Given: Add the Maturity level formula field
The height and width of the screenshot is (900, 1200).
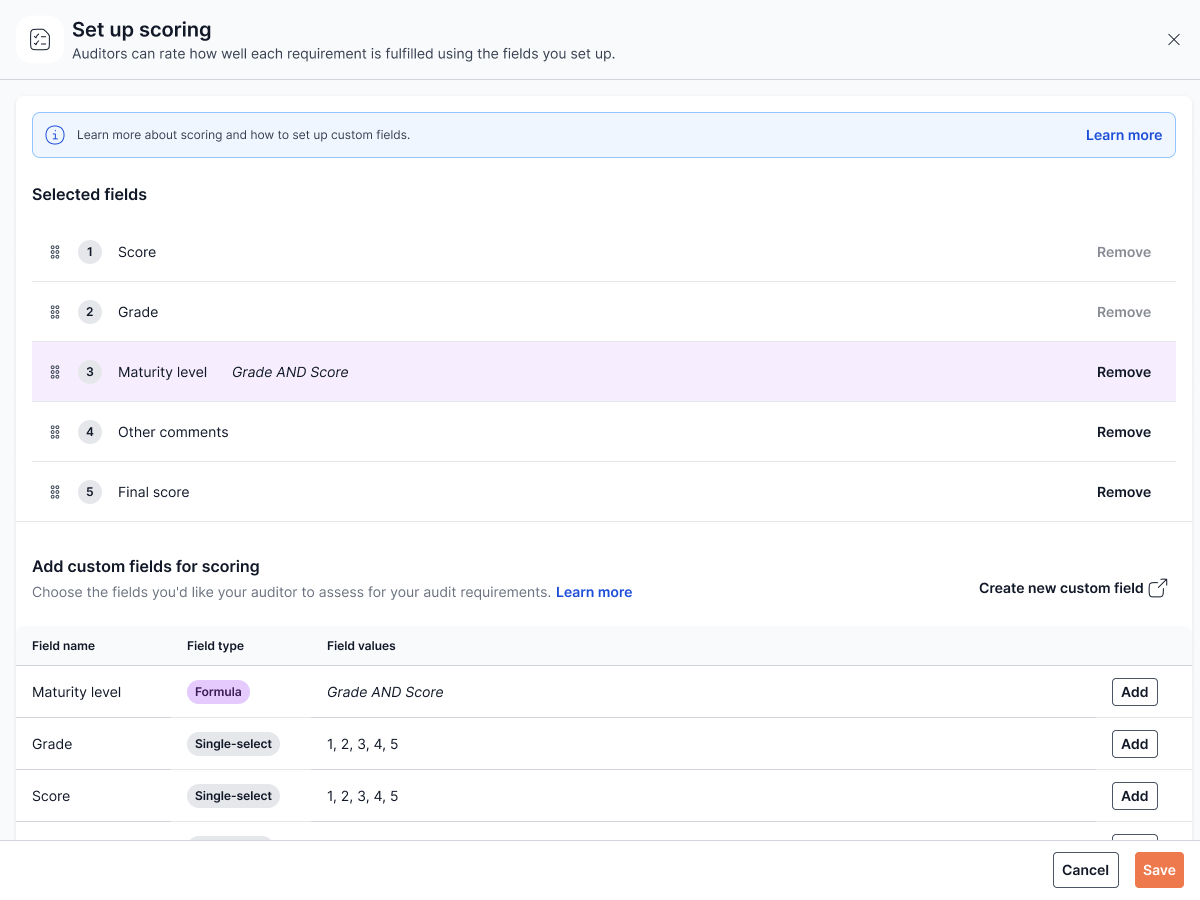Looking at the screenshot, I should pos(1134,692).
